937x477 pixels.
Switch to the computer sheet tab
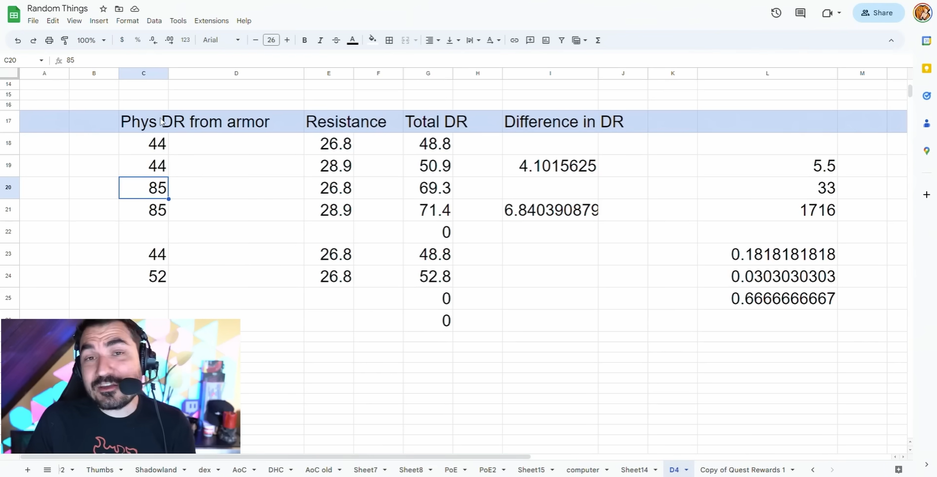(x=583, y=470)
